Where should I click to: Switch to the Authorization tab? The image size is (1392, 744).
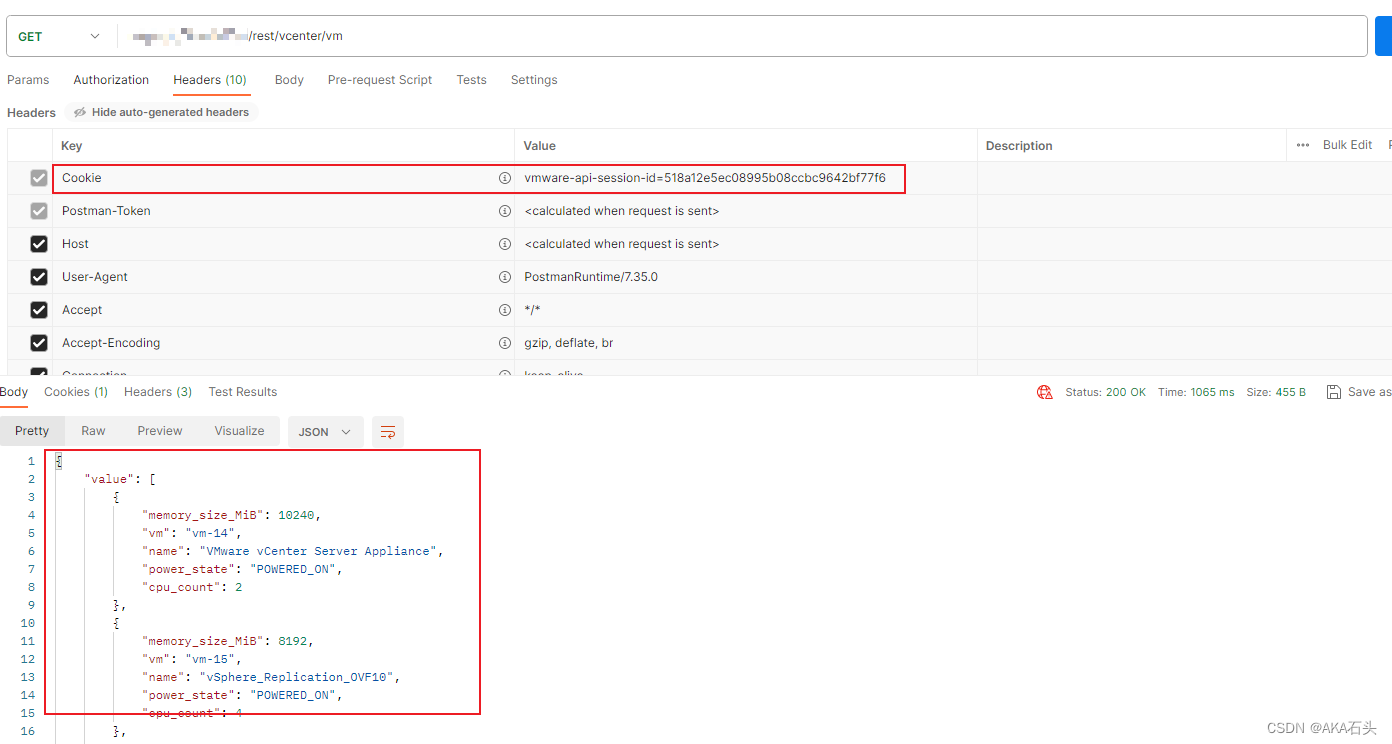[x=110, y=79]
